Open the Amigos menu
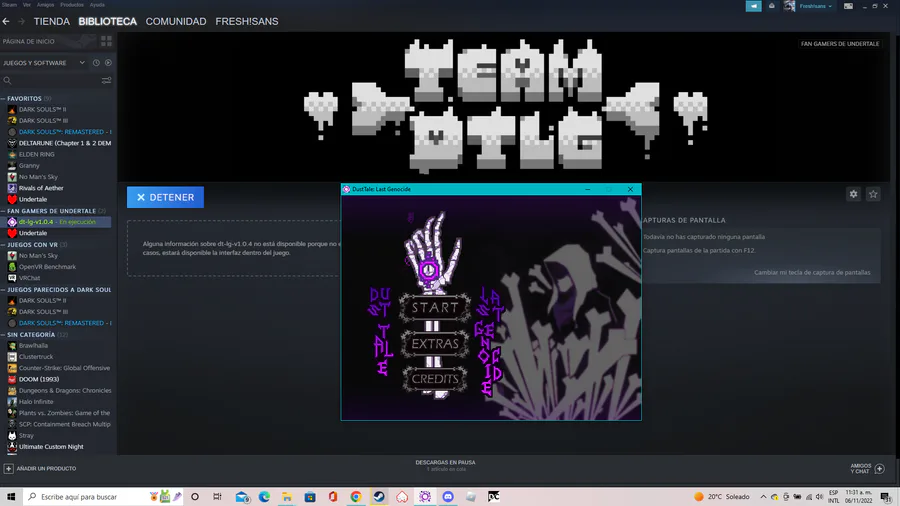Image resolution: width=900 pixels, height=506 pixels. pyautogui.click(x=45, y=5)
